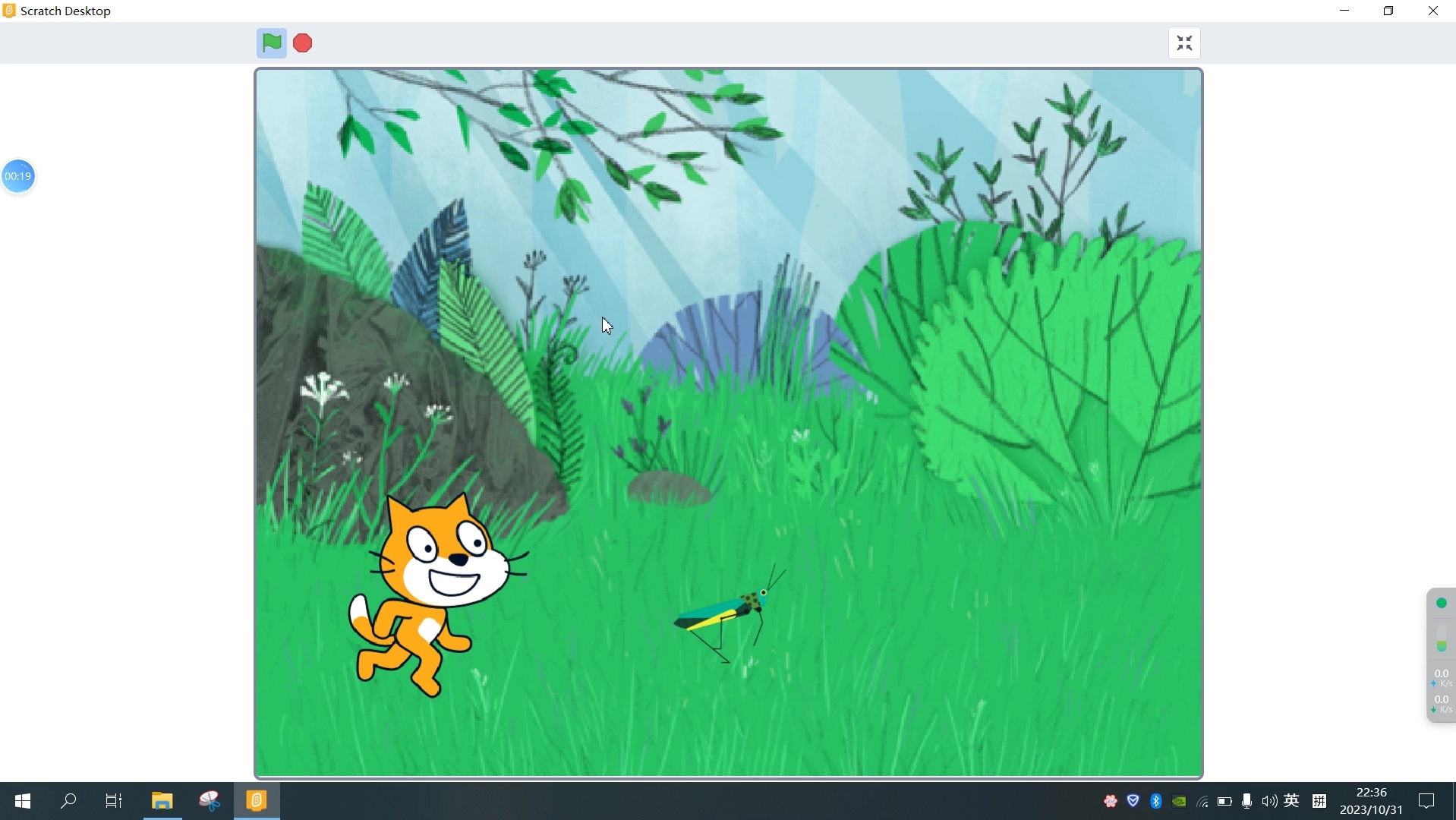Click the Scratch Desktop logo in title bar

[9, 11]
